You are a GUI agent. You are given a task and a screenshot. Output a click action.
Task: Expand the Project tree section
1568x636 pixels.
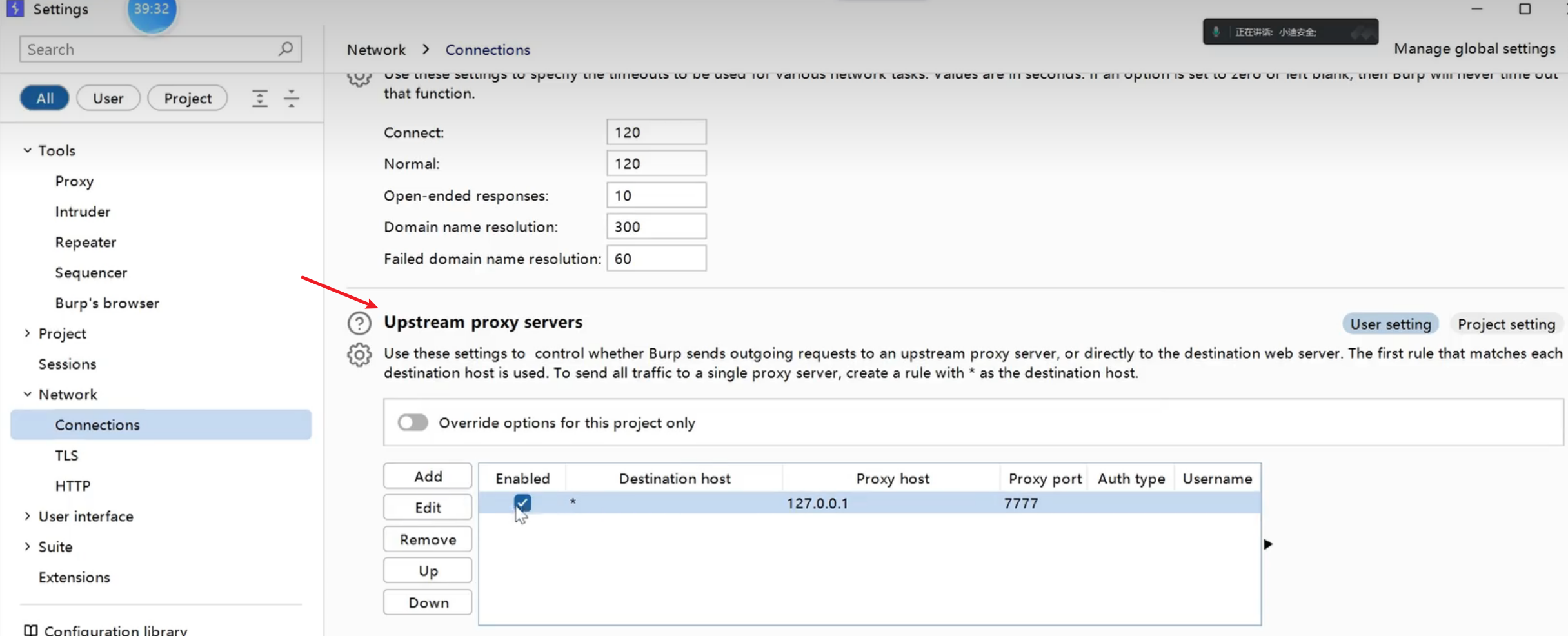coord(27,333)
